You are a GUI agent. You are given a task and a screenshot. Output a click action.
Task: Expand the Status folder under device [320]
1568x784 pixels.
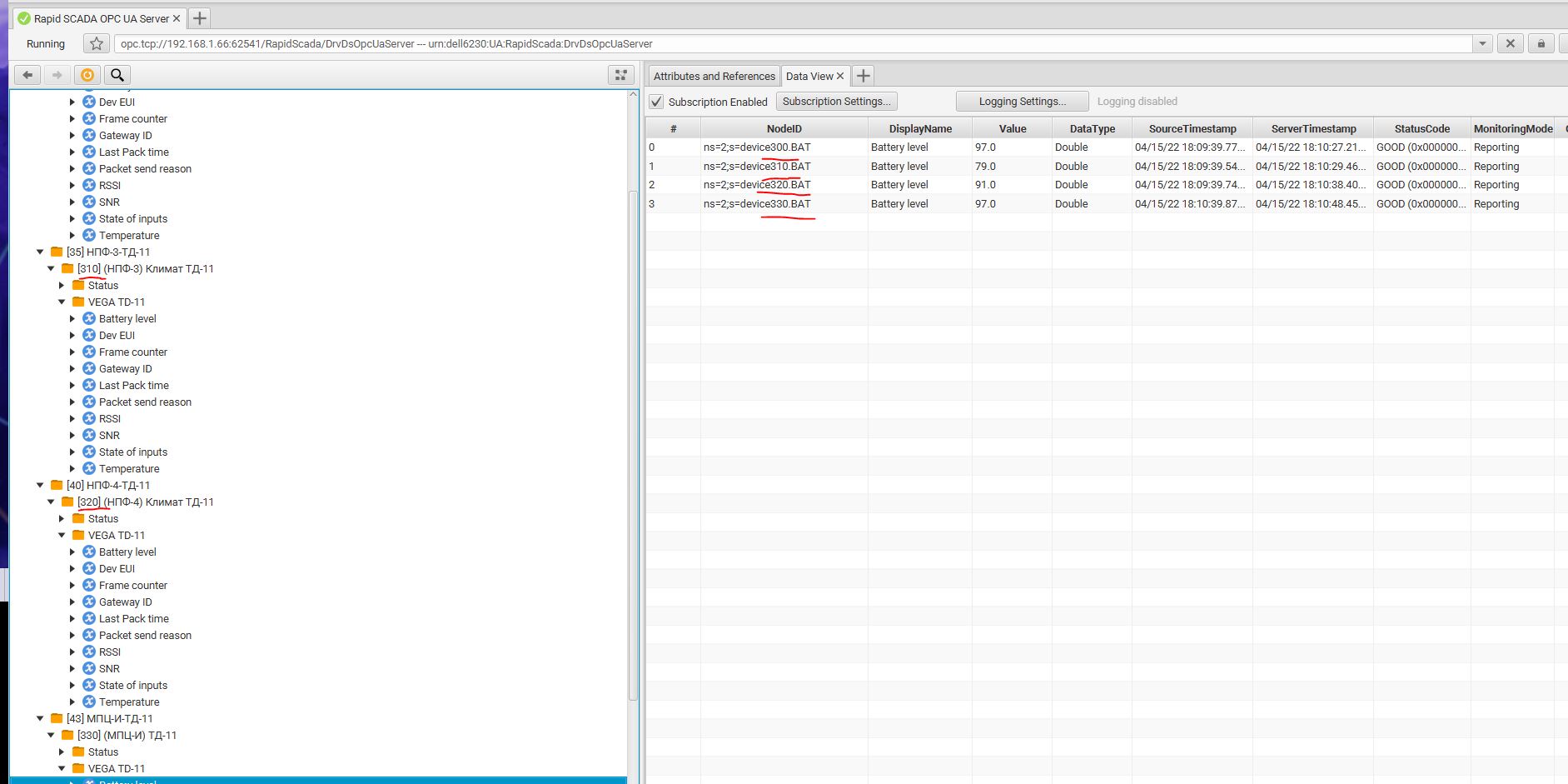(62, 518)
